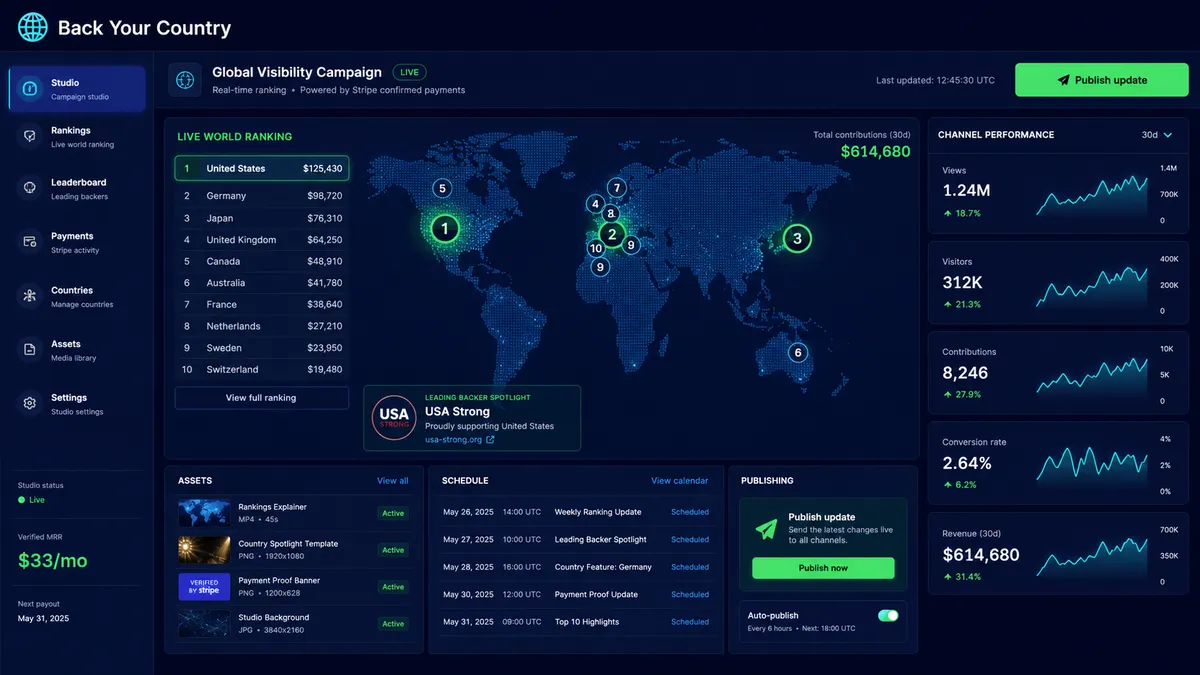
Task: Click the Contributions 8,246 value
Action: [x=965, y=373]
